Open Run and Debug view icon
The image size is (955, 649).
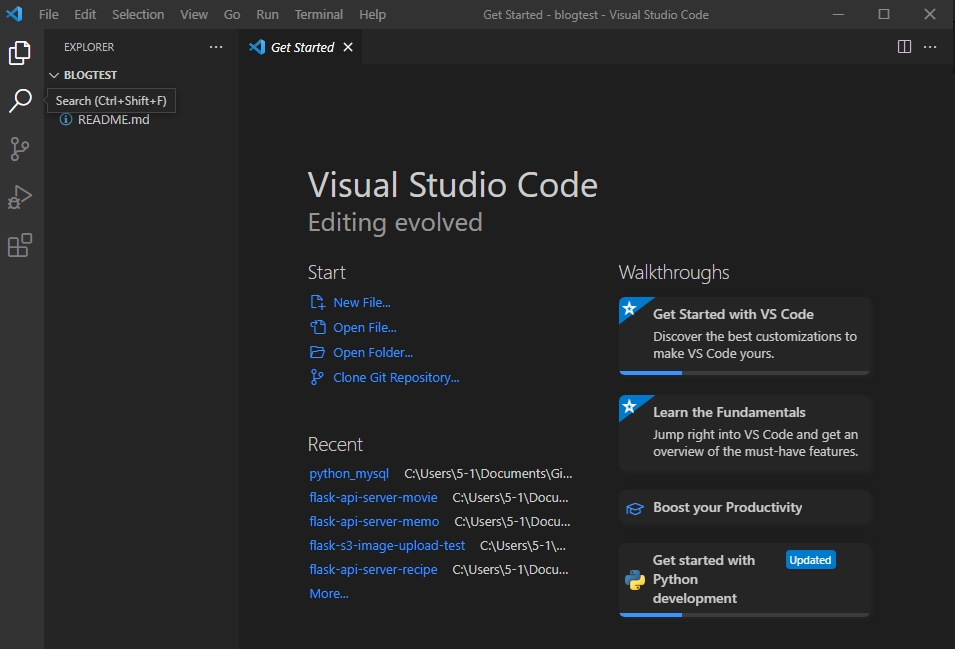pyautogui.click(x=19, y=197)
